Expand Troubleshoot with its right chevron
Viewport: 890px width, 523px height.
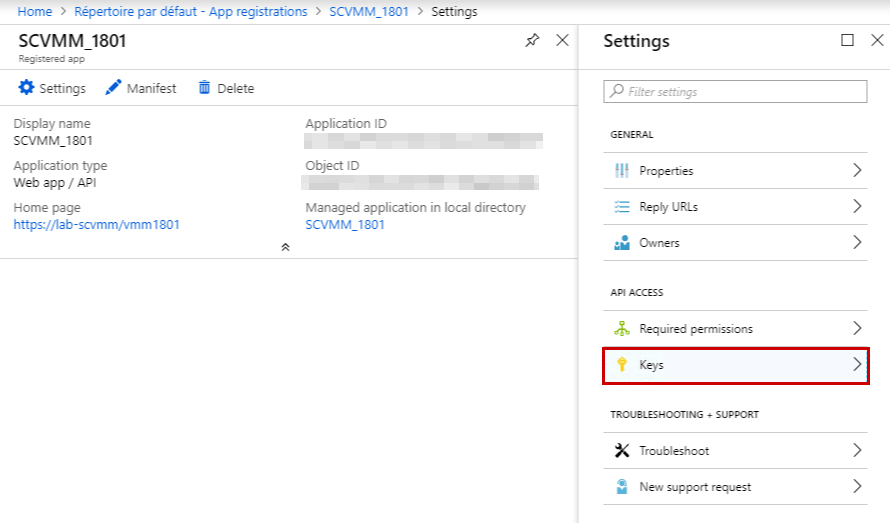pyautogui.click(x=857, y=450)
